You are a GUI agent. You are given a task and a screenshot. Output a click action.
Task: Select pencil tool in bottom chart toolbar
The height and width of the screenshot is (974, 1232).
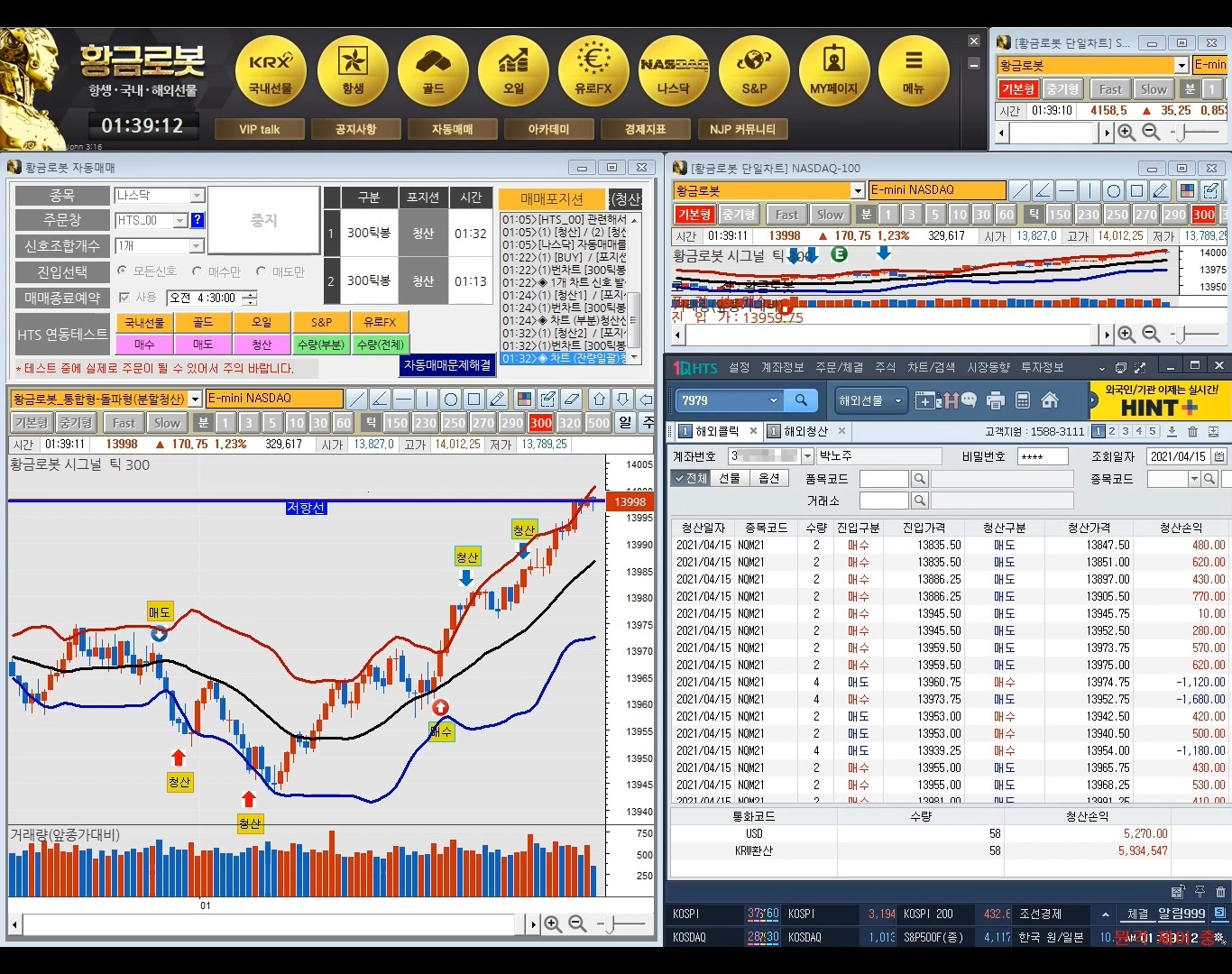(x=497, y=399)
